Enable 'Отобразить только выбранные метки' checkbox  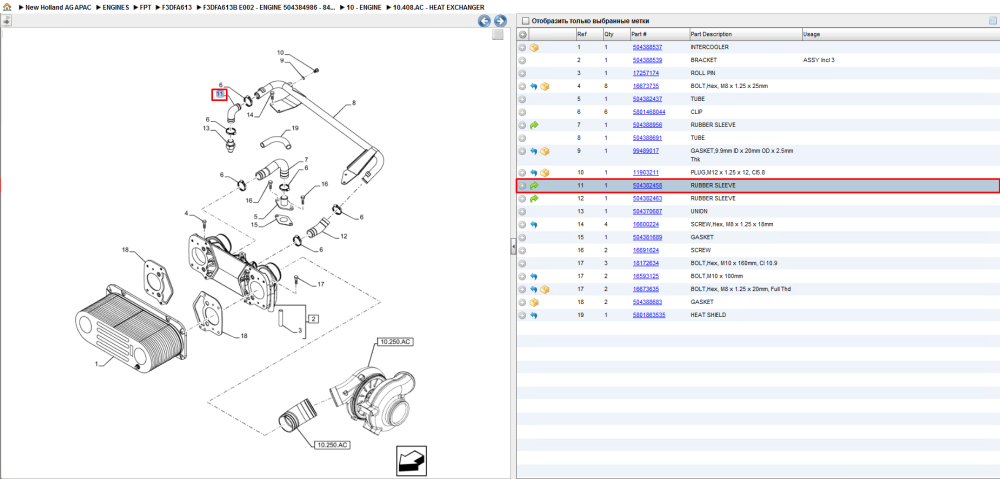(x=525, y=21)
